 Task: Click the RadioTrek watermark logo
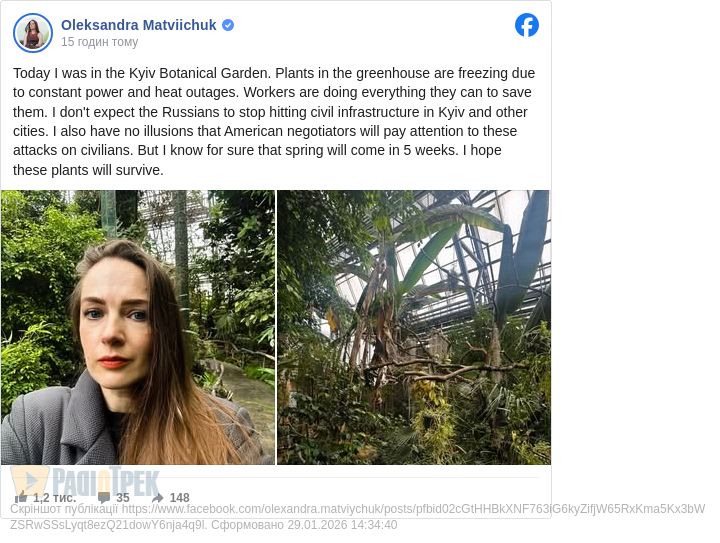click(x=85, y=482)
